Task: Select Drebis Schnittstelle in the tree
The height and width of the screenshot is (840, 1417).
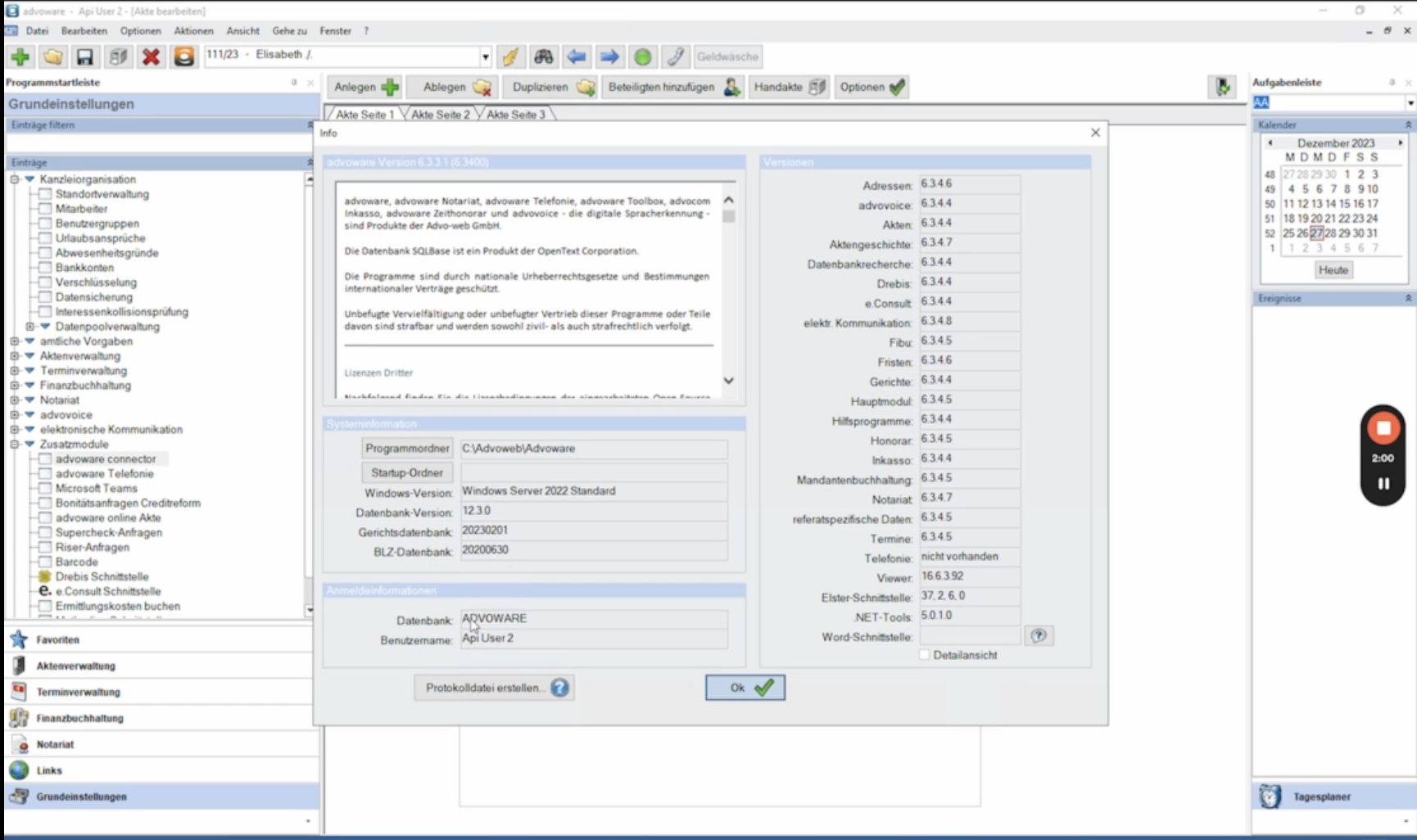Action: point(102,577)
